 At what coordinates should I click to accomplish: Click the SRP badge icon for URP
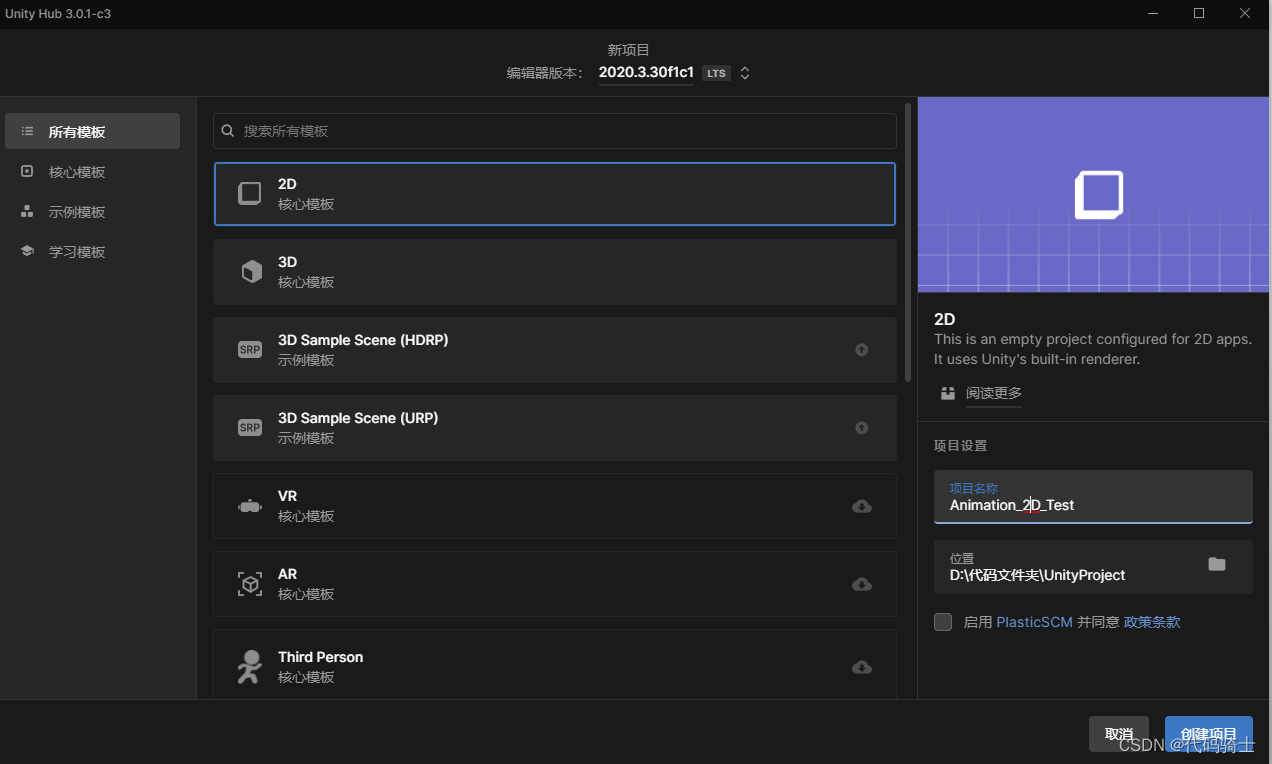pyautogui.click(x=250, y=428)
